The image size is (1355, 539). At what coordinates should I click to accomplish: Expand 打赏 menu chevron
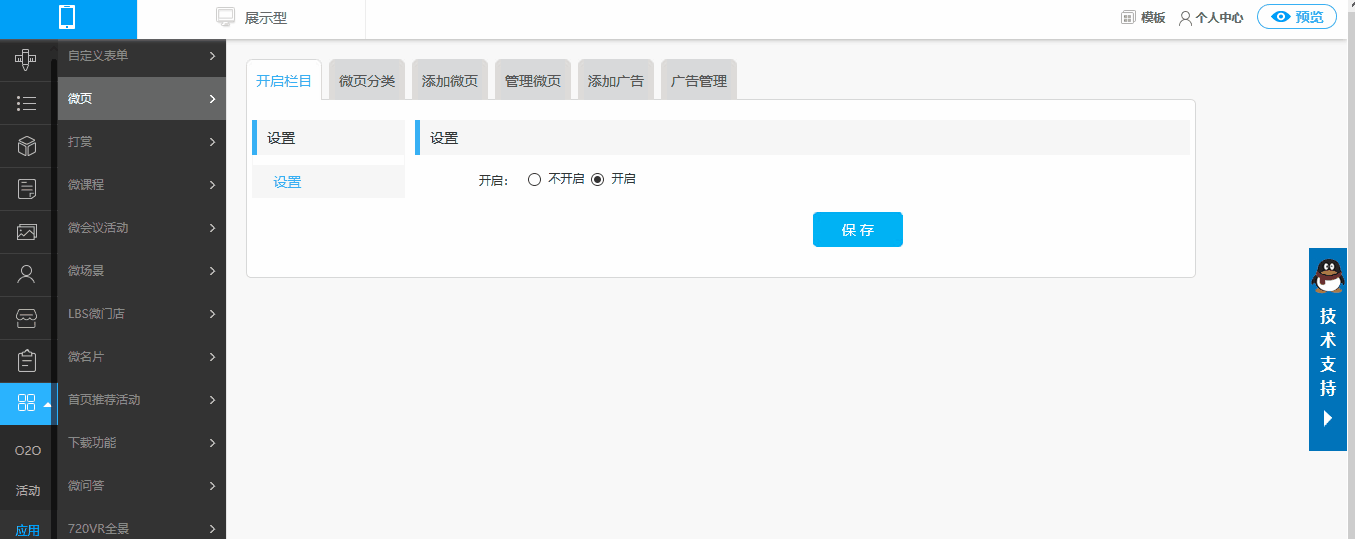coord(213,142)
